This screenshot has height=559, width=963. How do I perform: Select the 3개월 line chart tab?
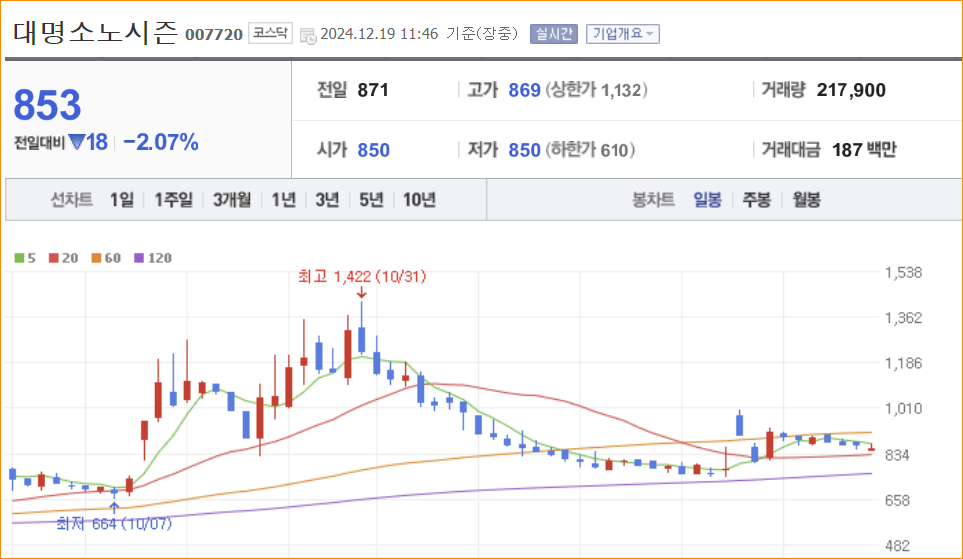(232, 200)
